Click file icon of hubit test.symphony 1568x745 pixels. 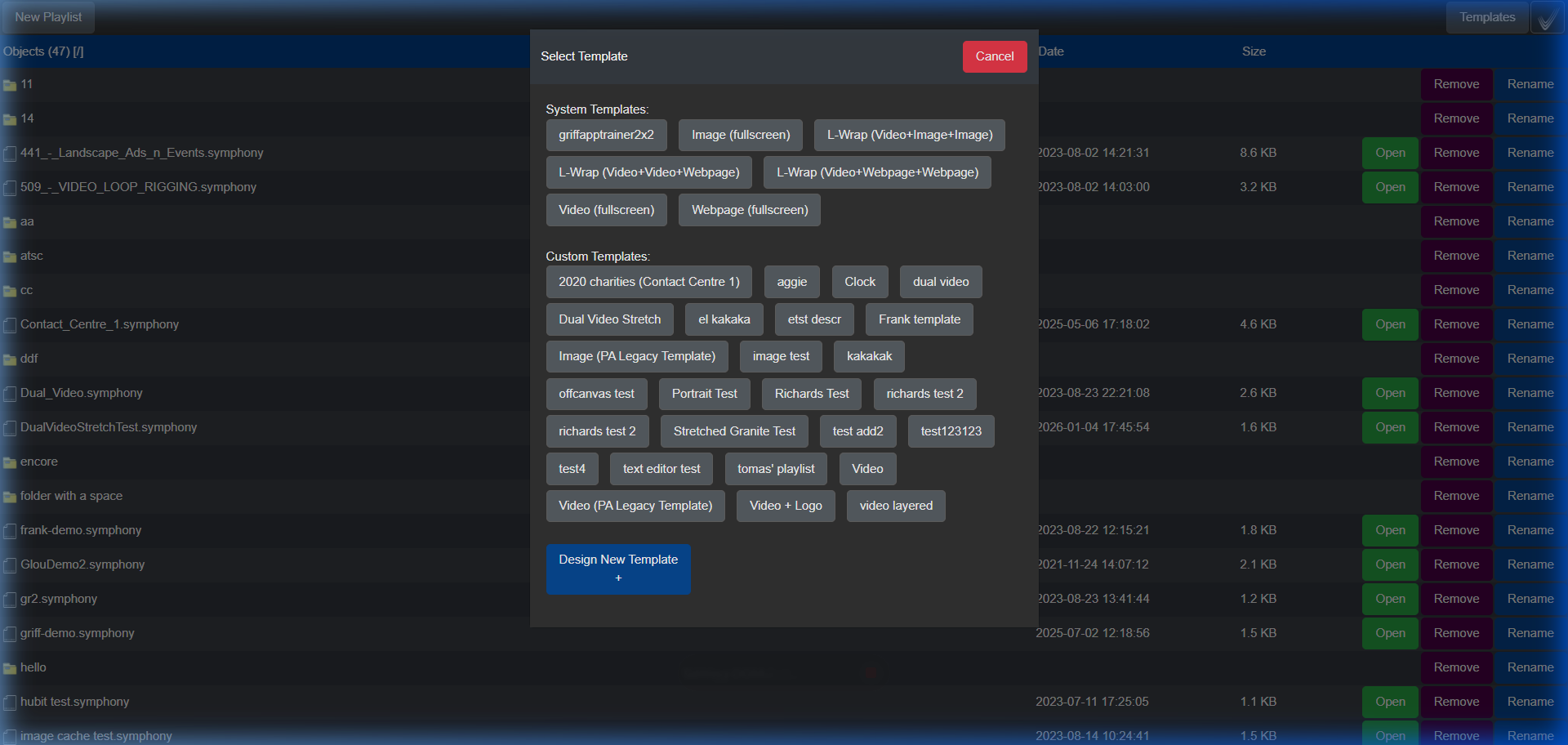10,703
